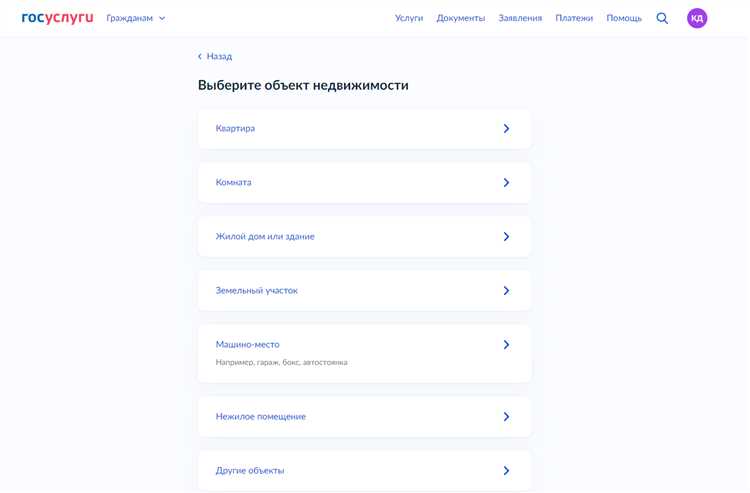The width and height of the screenshot is (750, 493).
Task: Open the КД user avatar
Action: coord(697,18)
